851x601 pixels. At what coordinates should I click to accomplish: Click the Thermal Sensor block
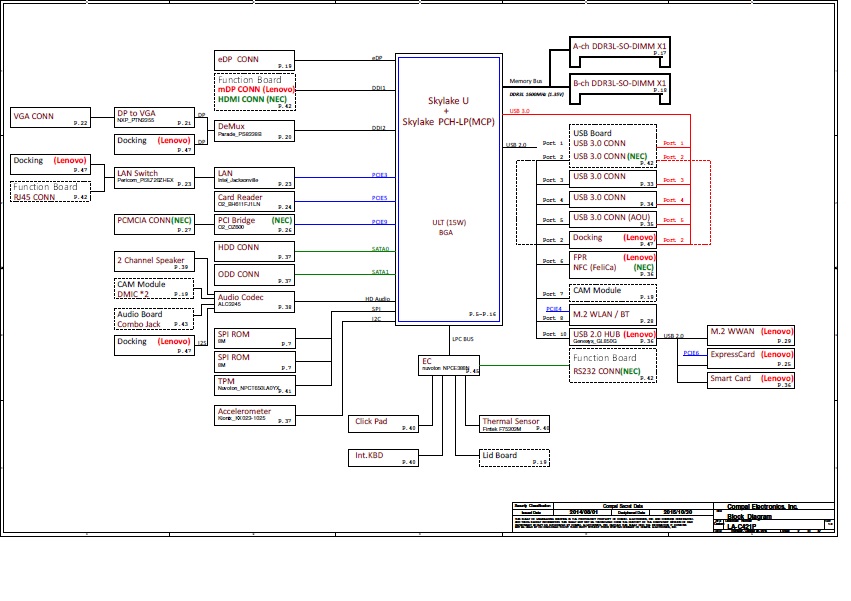[x=515, y=423]
